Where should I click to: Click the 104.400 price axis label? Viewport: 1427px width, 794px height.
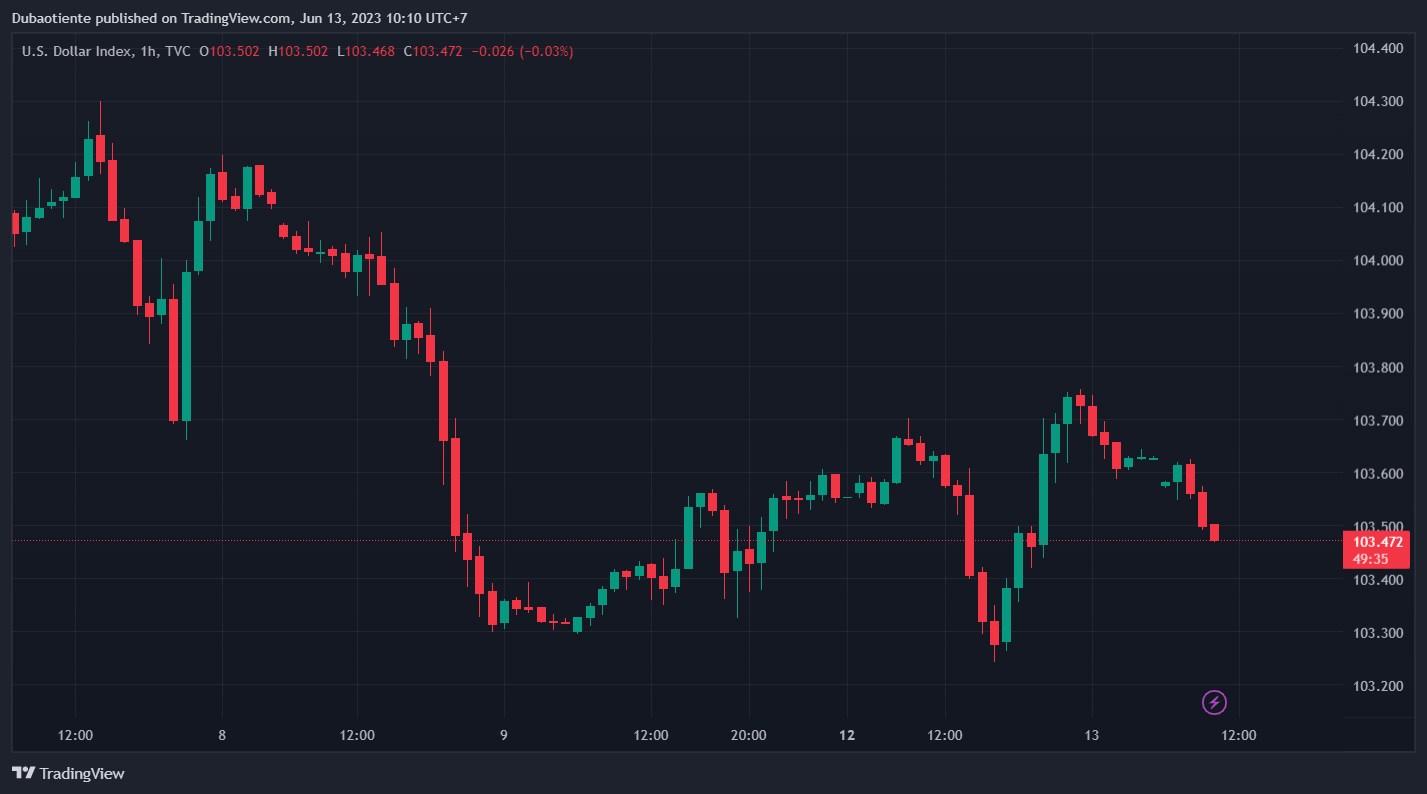pos(1377,48)
